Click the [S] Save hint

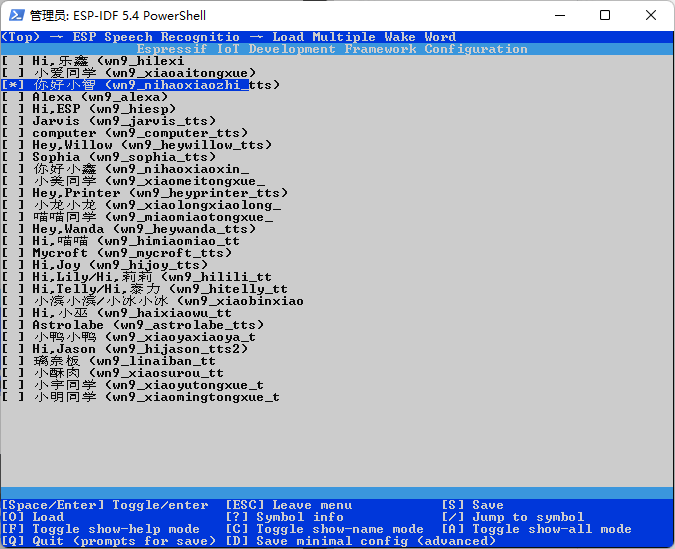pos(473,505)
